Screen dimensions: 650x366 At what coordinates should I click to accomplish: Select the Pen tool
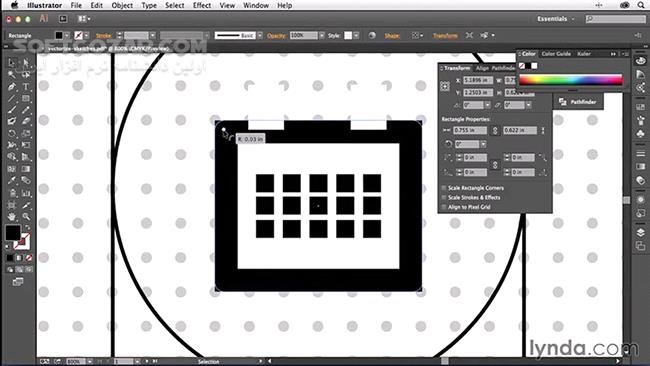point(12,87)
